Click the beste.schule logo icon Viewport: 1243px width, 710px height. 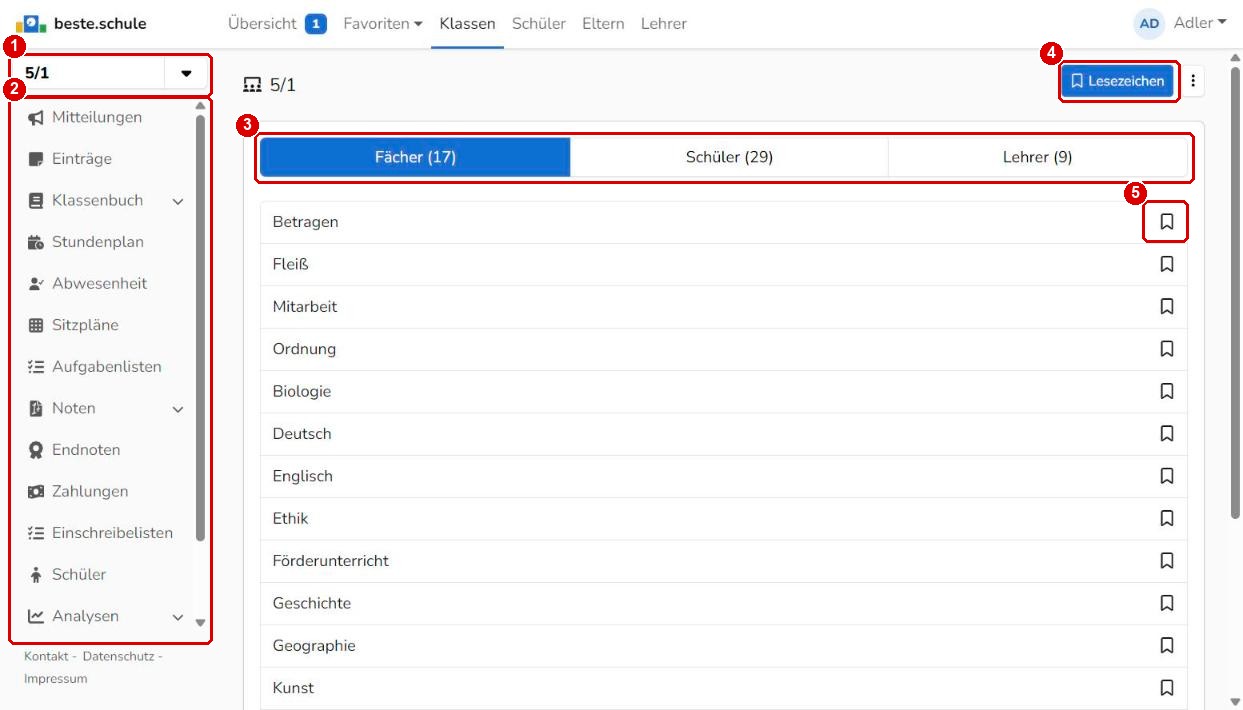(x=33, y=23)
